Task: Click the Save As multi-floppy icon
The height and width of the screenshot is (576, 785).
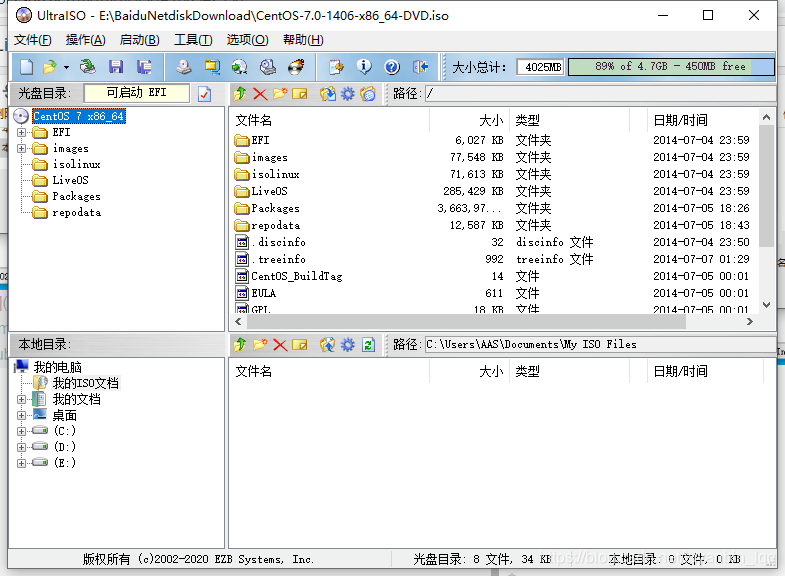Action: coord(144,67)
